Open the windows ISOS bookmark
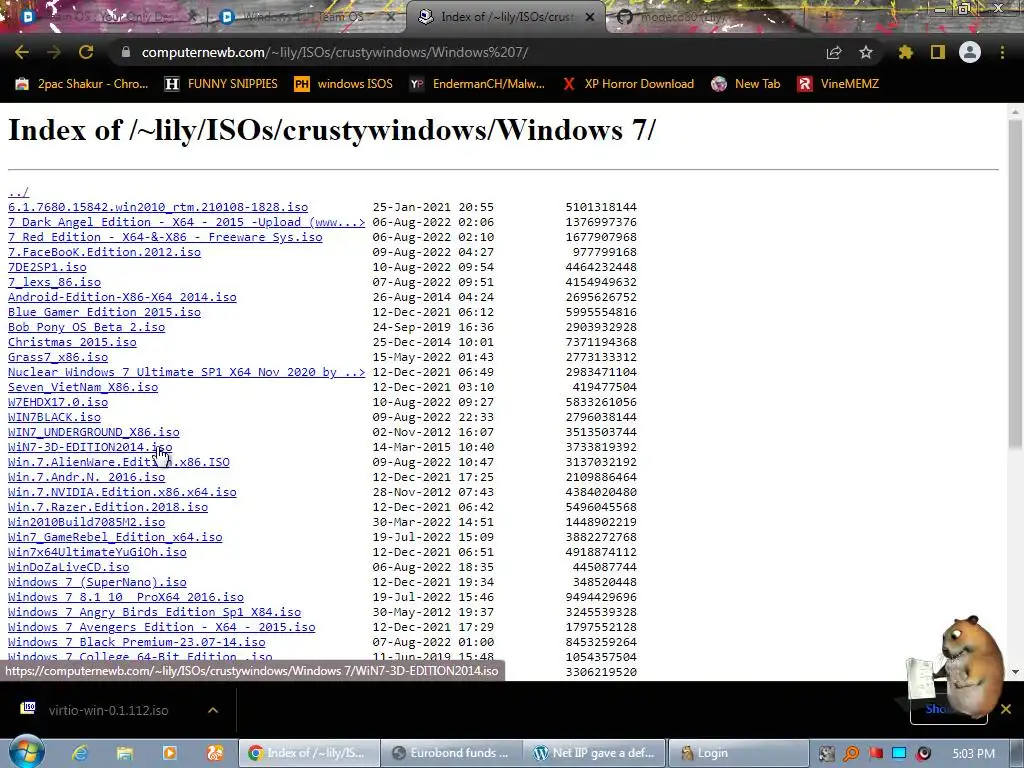Image resolution: width=1024 pixels, height=768 pixels. [x=343, y=84]
